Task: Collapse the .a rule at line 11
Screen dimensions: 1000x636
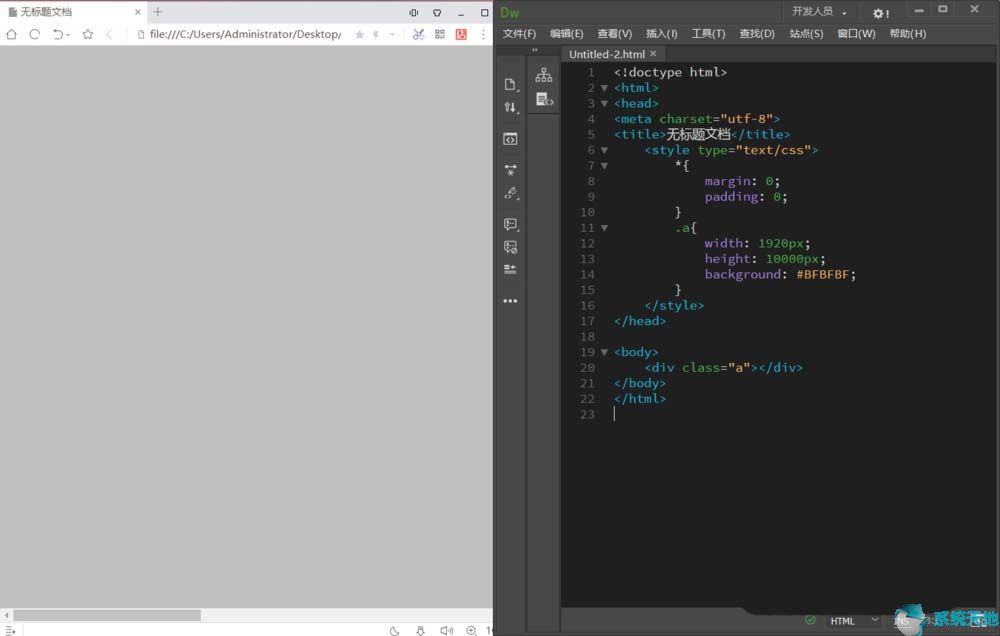Action: (x=604, y=228)
